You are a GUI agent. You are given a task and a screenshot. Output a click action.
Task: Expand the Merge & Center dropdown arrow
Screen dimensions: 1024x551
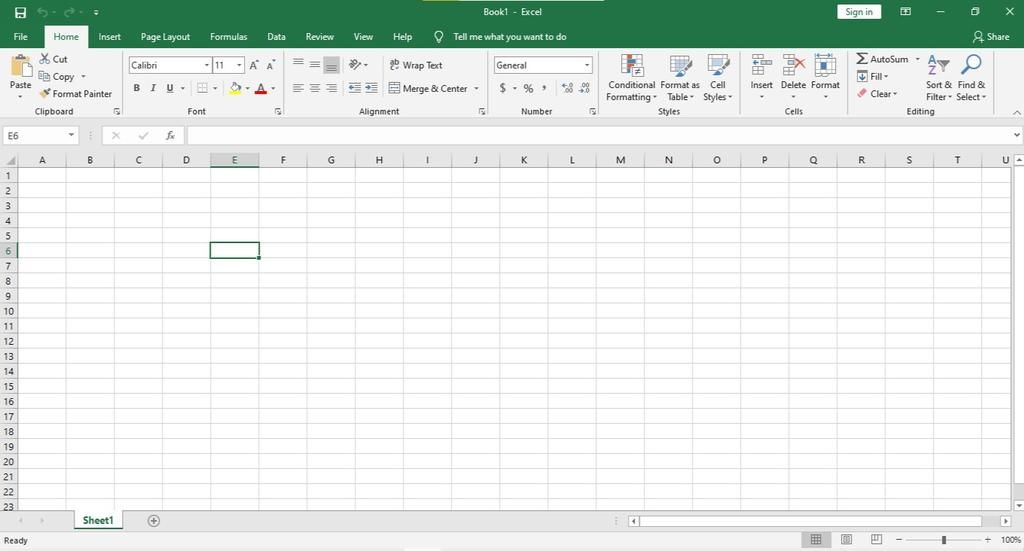tap(476, 89)
